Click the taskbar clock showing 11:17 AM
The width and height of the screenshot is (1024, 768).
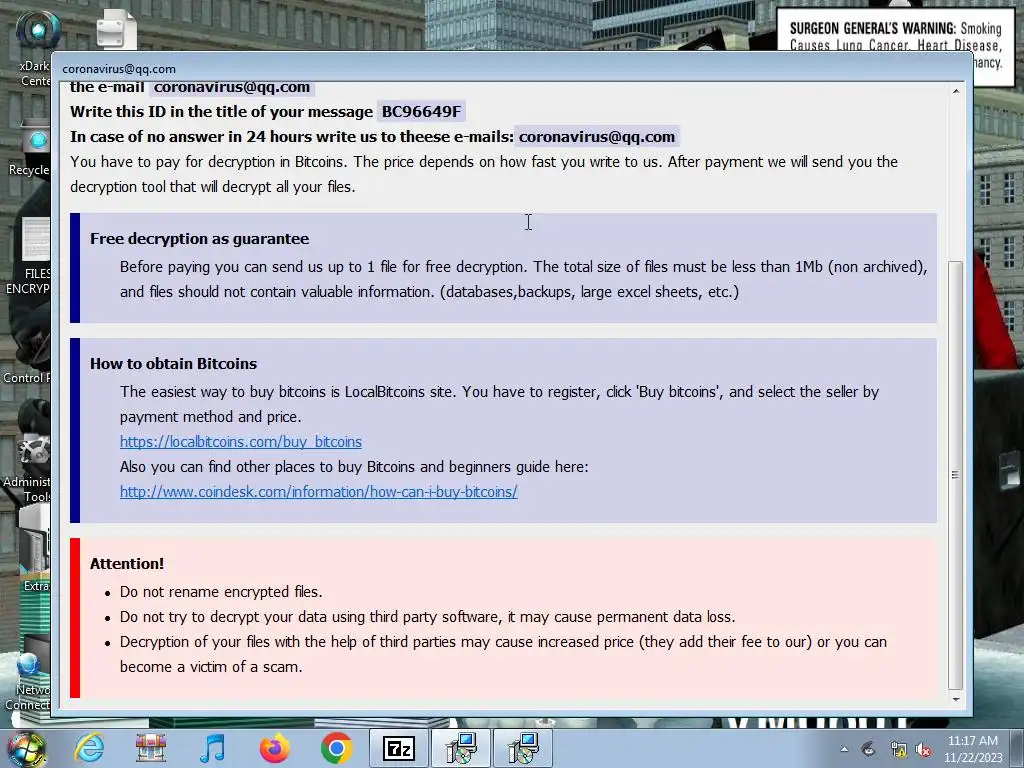[x=972, y=749]
